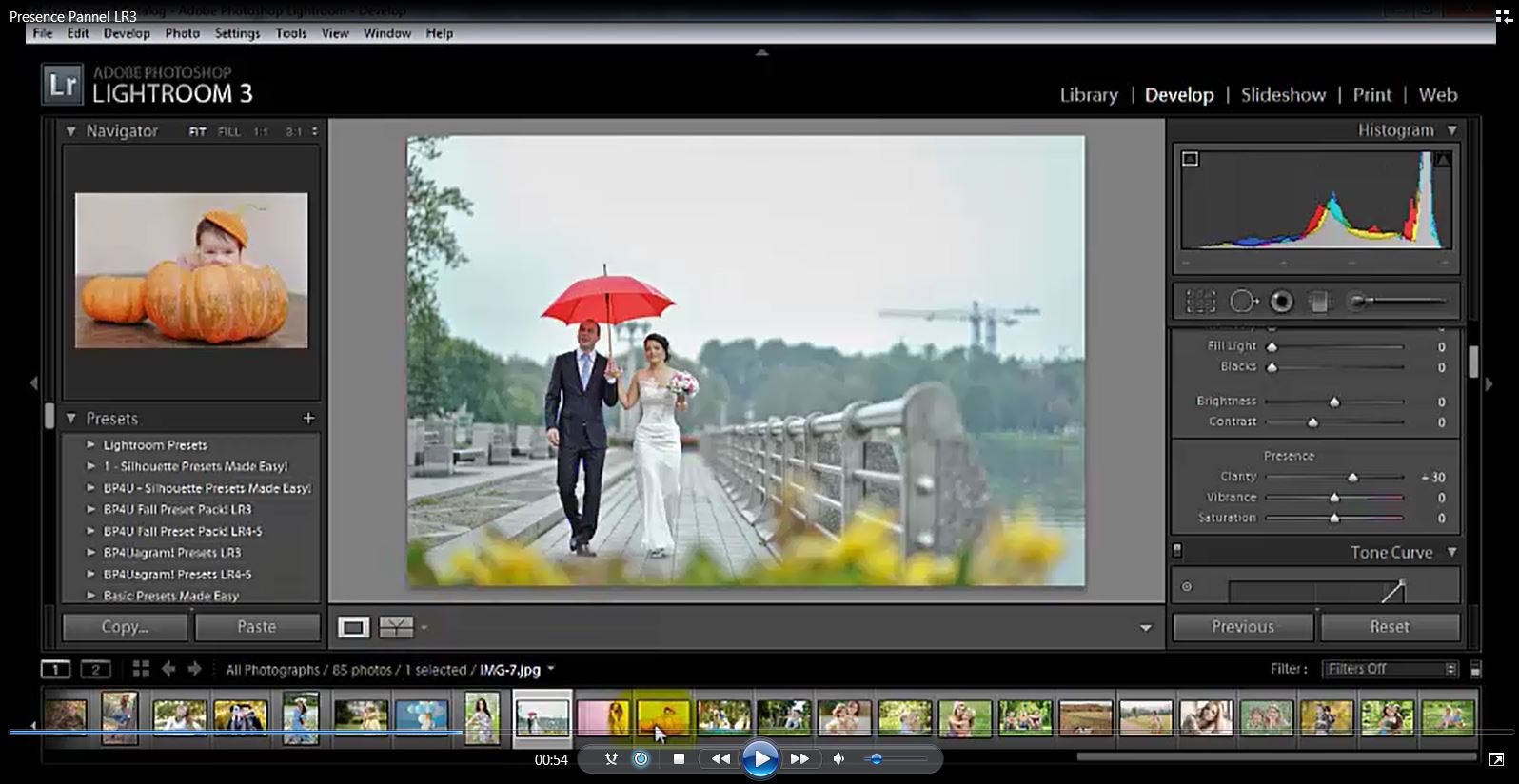Stop the video playback

click(679, 758)
